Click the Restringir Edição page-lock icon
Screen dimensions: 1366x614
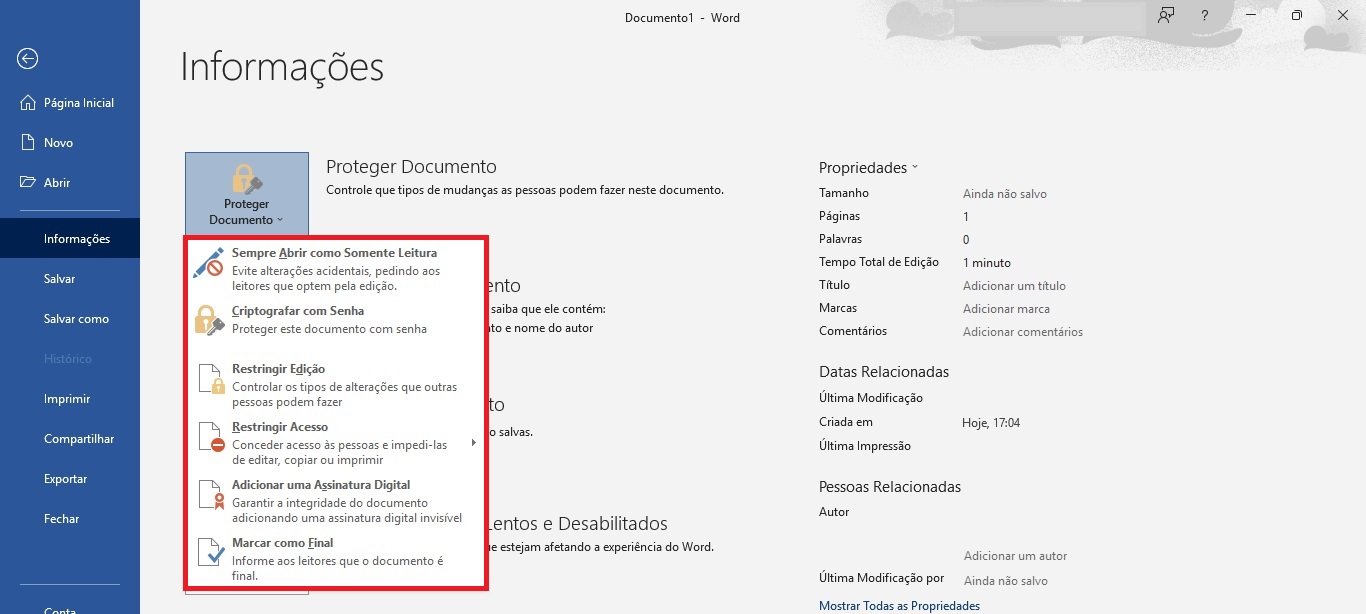pos(210,379)
